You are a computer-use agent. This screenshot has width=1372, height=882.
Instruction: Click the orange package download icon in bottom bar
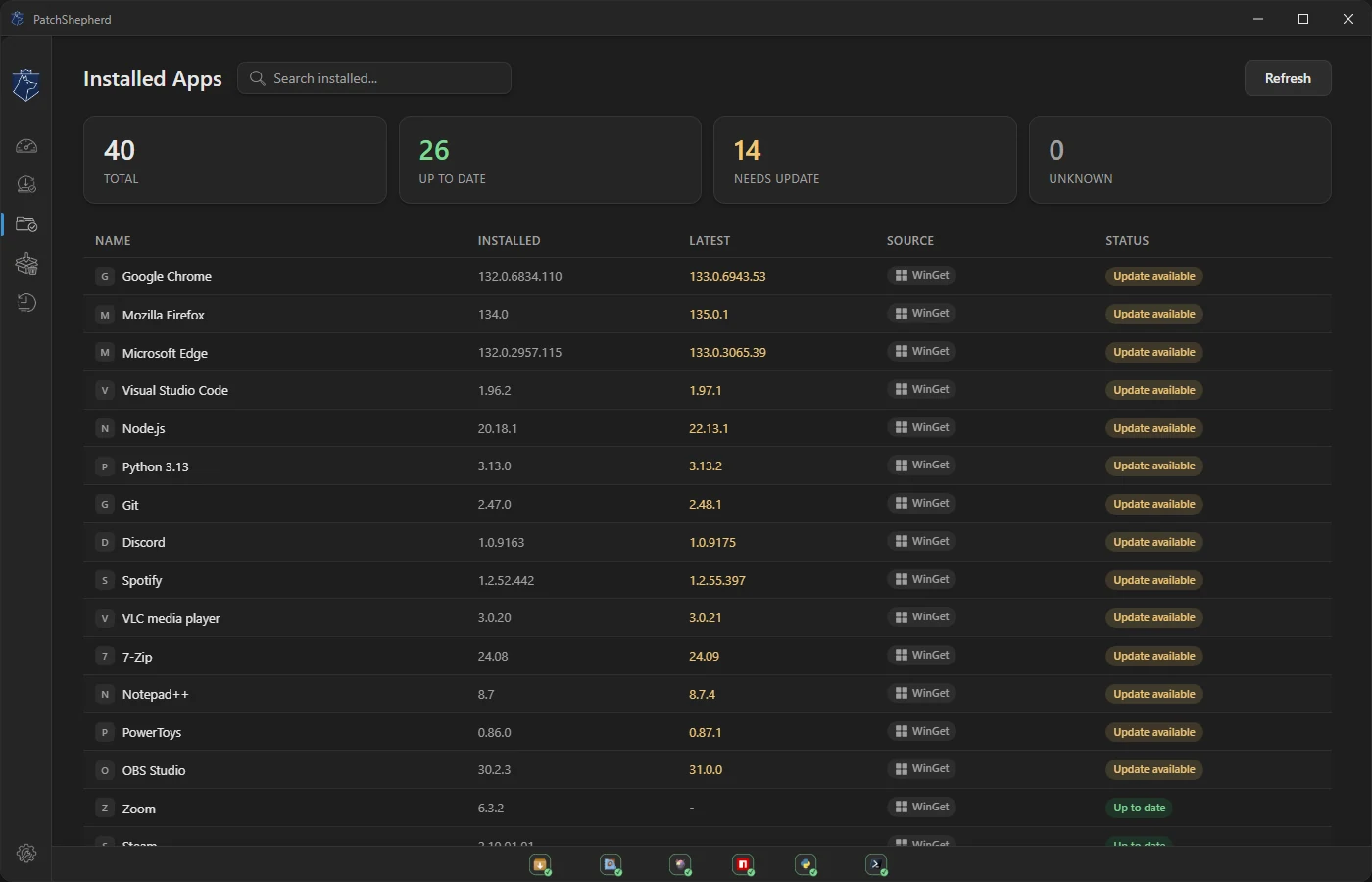pyautogui.click(x=540, y=864)
